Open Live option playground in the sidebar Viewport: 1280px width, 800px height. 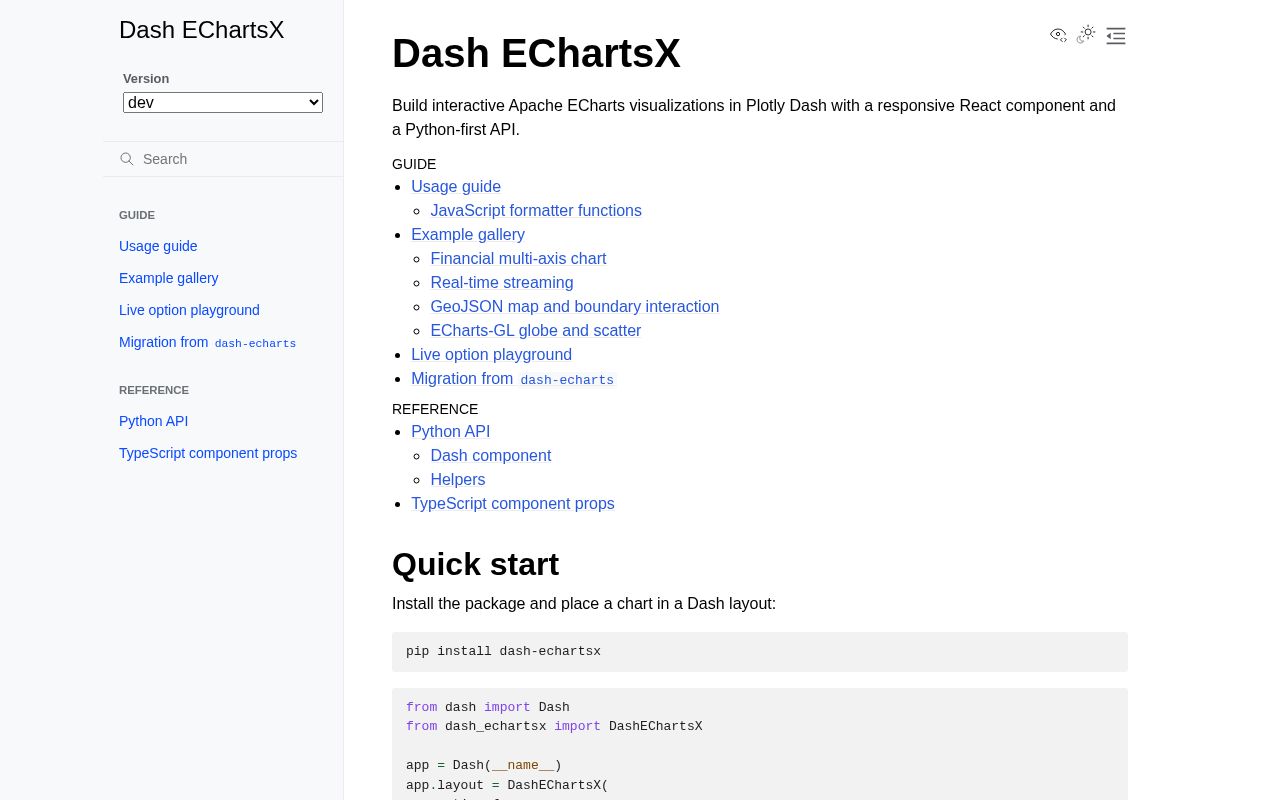189,310
